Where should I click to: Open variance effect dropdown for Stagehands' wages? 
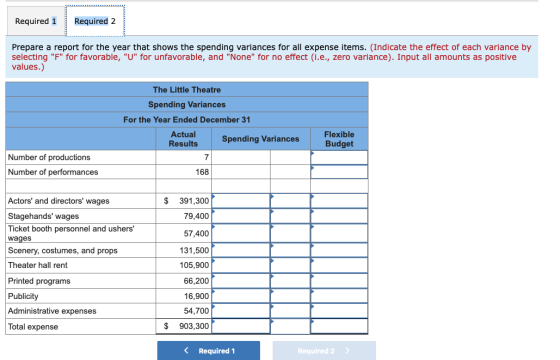(290, 216)
